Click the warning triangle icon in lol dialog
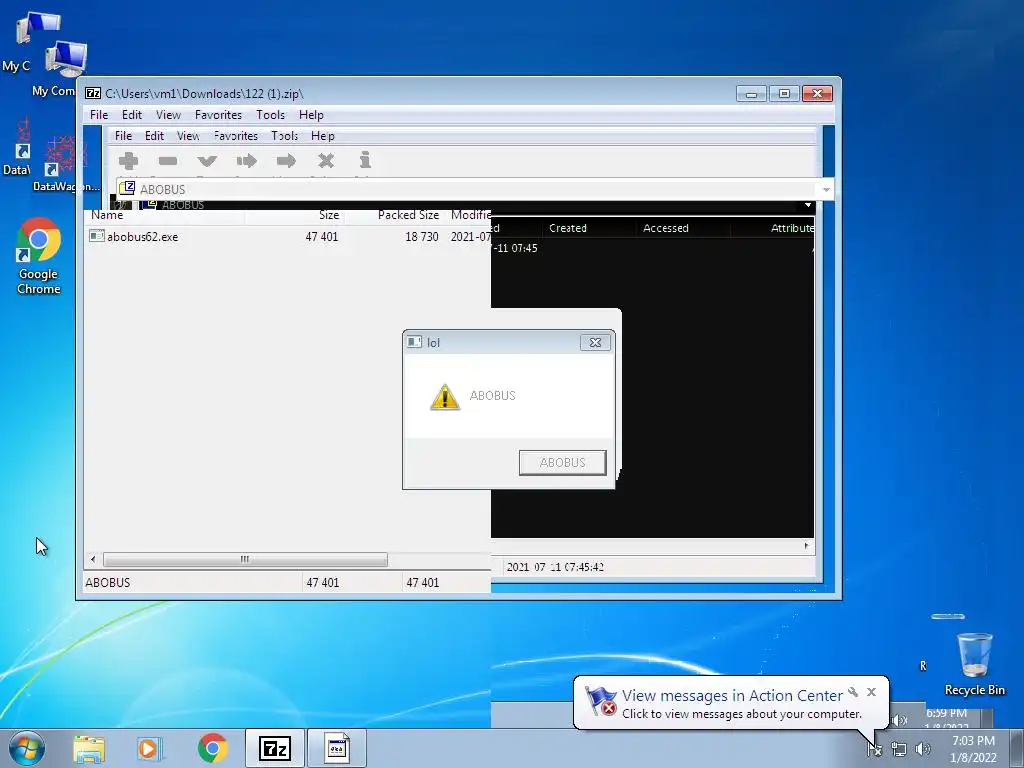The image size is (1024, 768). click(445, 396)
